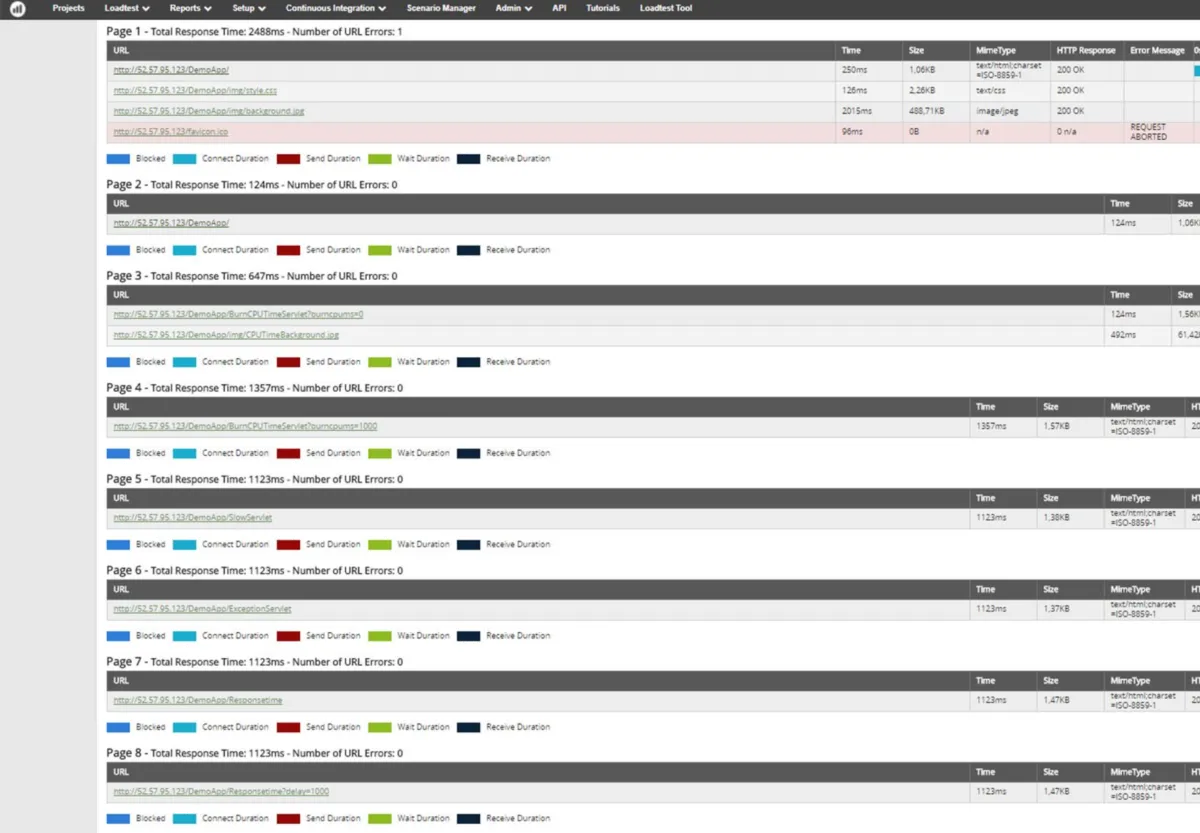Click the Receive Duration legend label under Page 8
The width and height of the screenshot is (1200, 833).
(518, 818)
